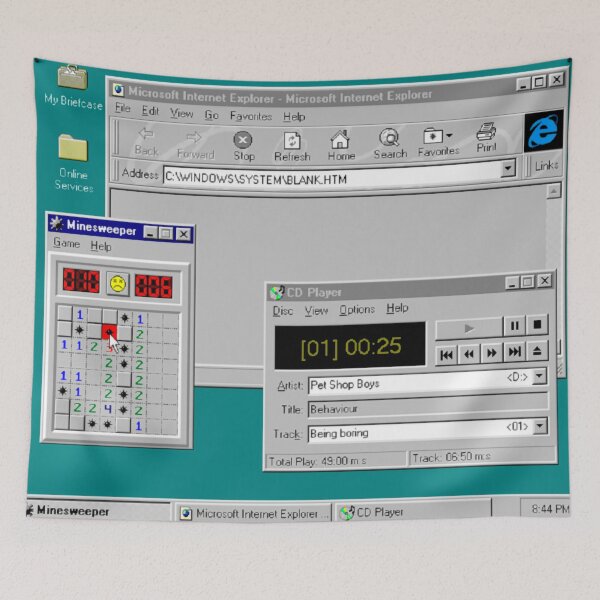Fast forward in CD Player
This screenshot has height=600, width=600.
pyautogui.click(x=491, y=353)
